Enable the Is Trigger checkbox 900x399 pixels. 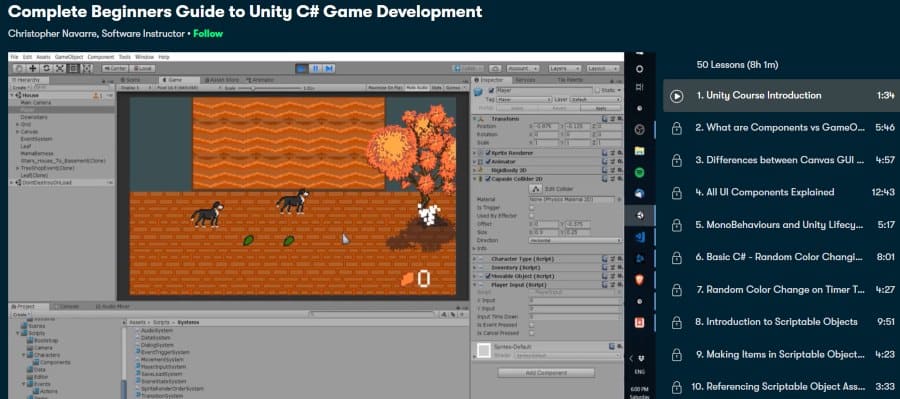click(531, 208)
